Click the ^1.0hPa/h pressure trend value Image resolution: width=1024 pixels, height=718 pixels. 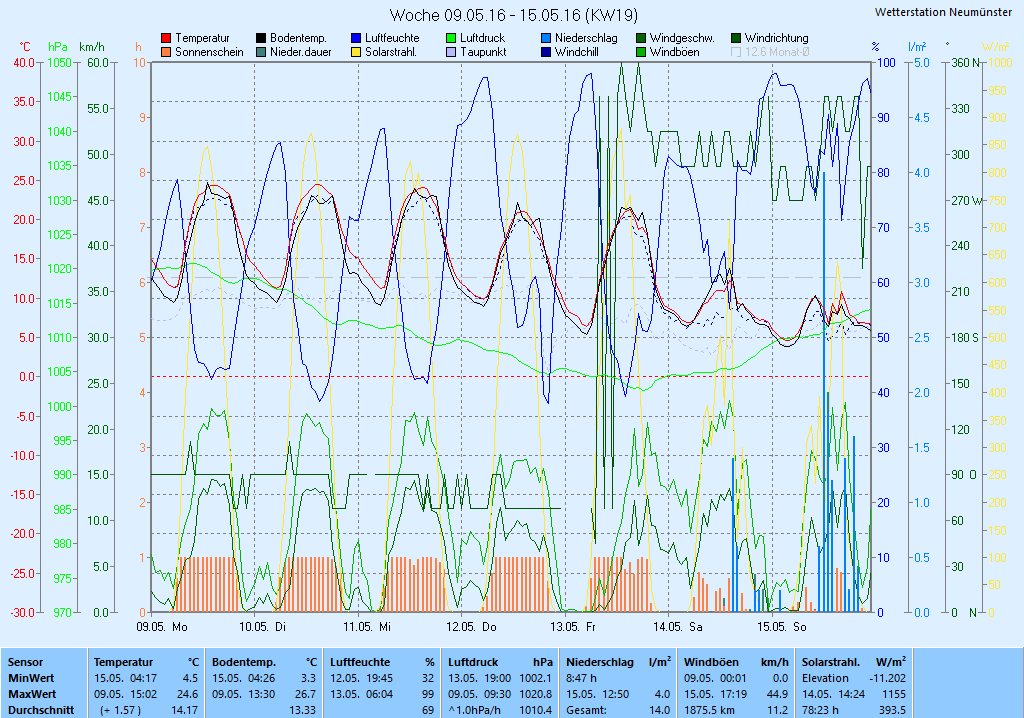tap(475, 710)
